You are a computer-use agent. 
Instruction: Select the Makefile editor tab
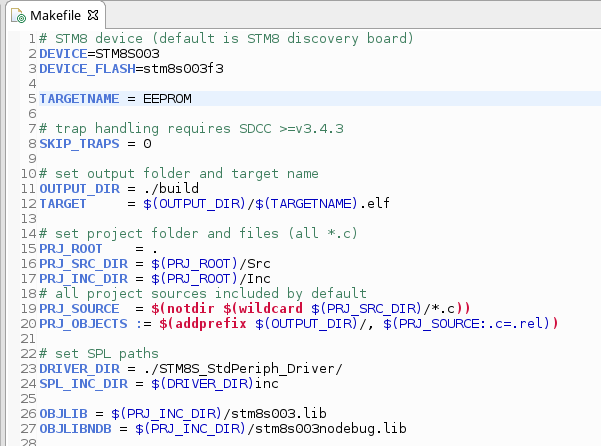[55, 15]
